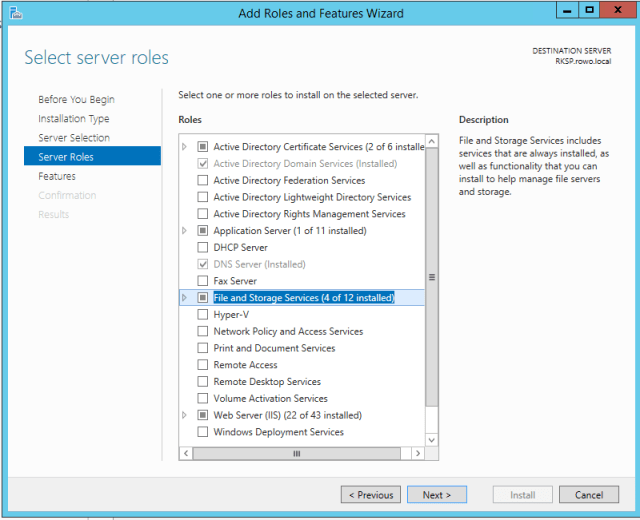
Task: Select the Hyper-V row label
Action: [231, 314]
